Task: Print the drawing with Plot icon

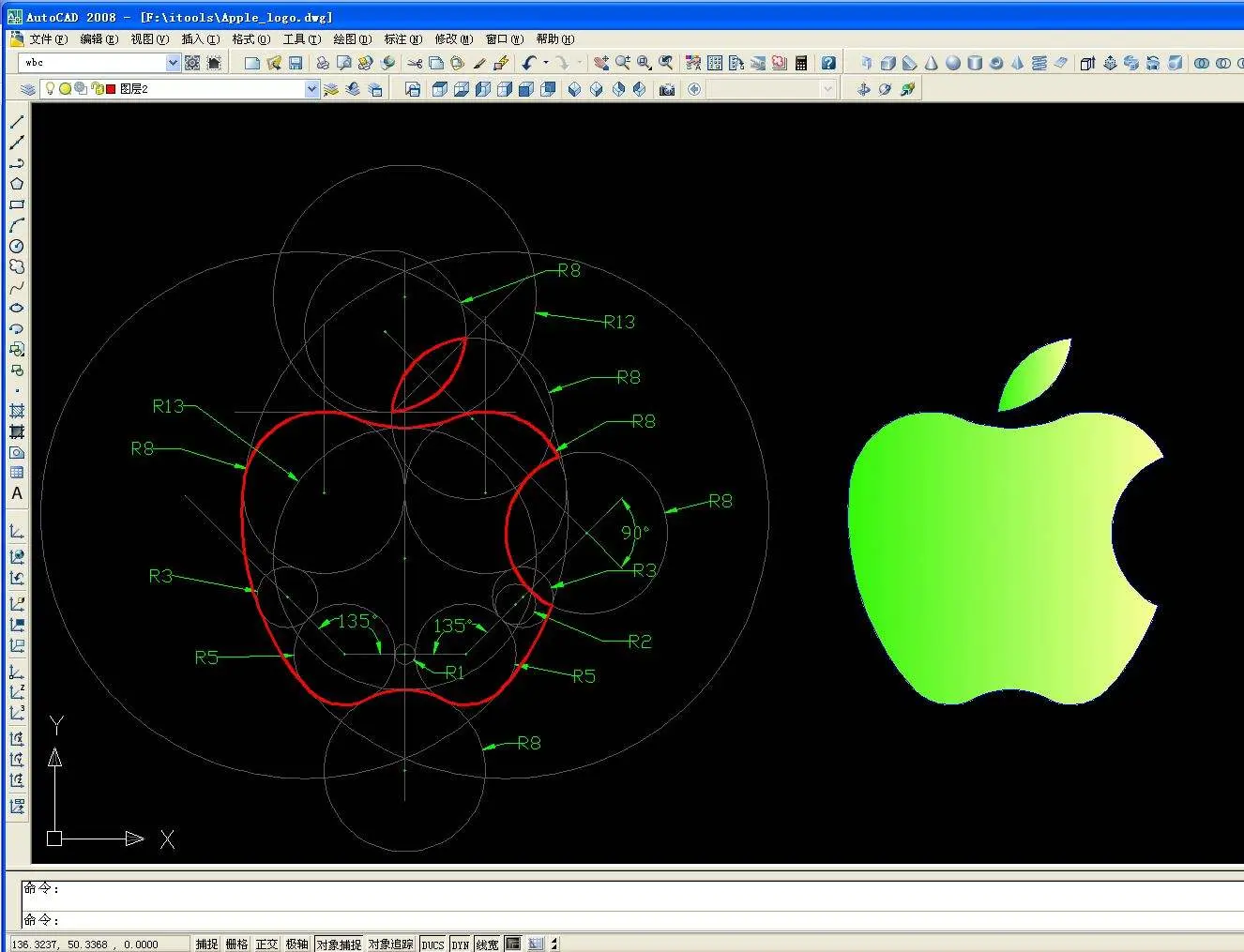Action: coord(322,63)
